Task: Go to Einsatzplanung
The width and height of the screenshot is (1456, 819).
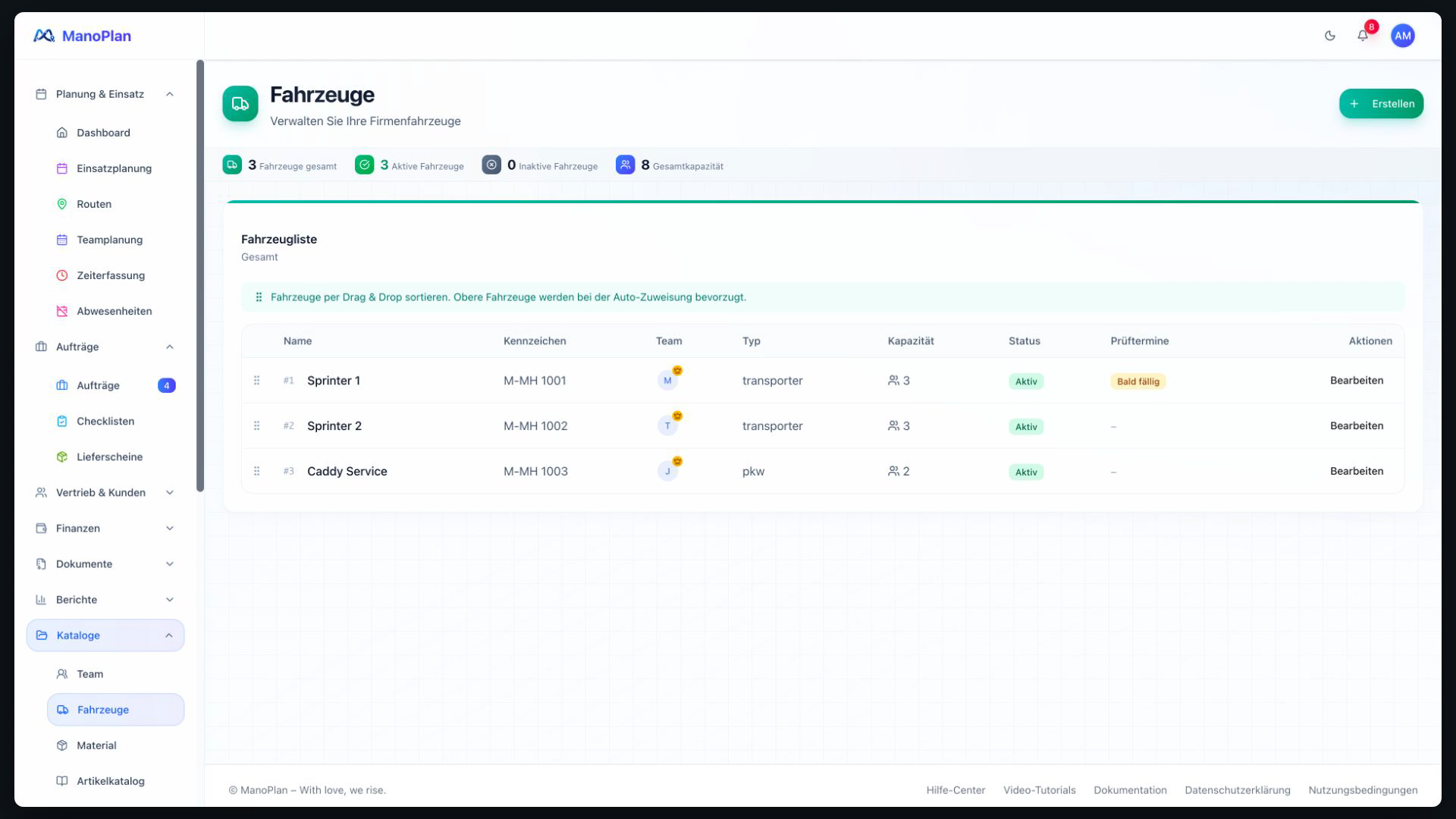Action: (x=115, y=168)
